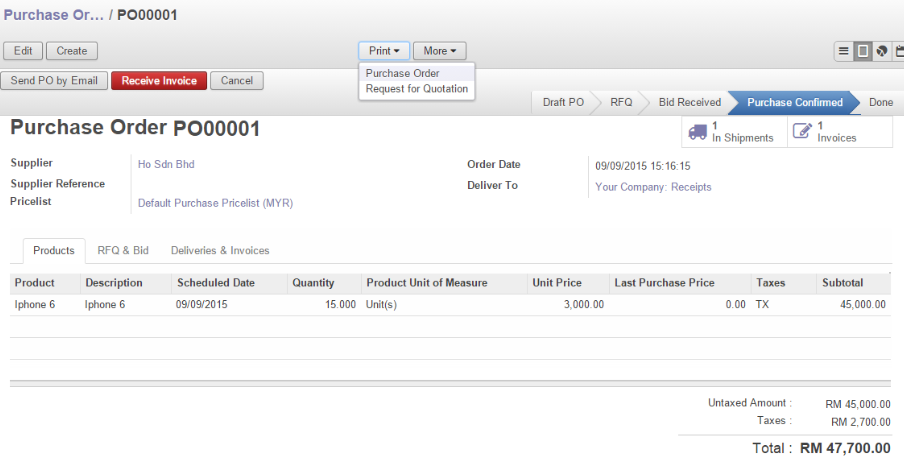
Task: Click the shipments truck icon
Action: click(x=696, y=131)
